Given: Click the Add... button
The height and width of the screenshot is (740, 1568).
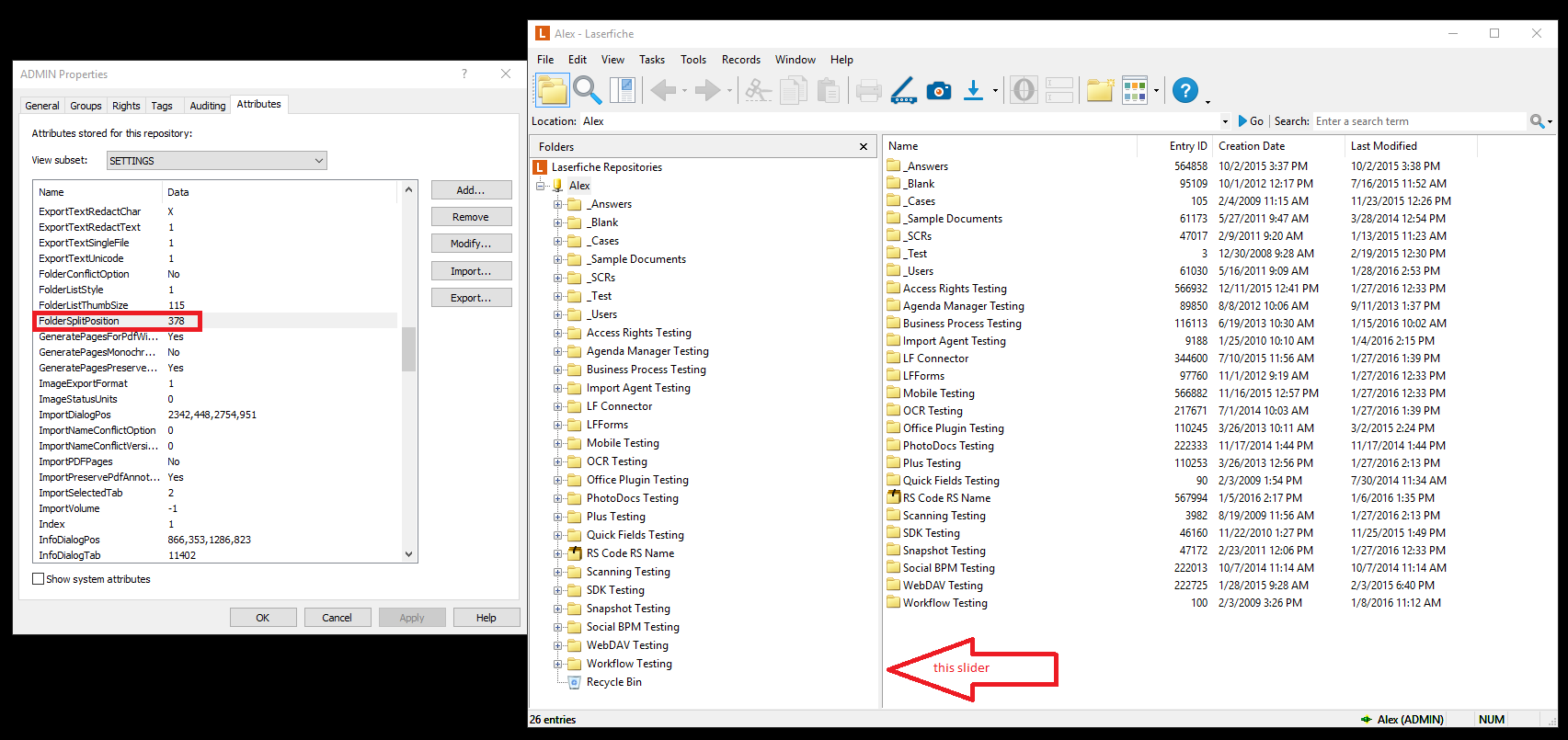Looking at the screenshot, I should point(471,190).
